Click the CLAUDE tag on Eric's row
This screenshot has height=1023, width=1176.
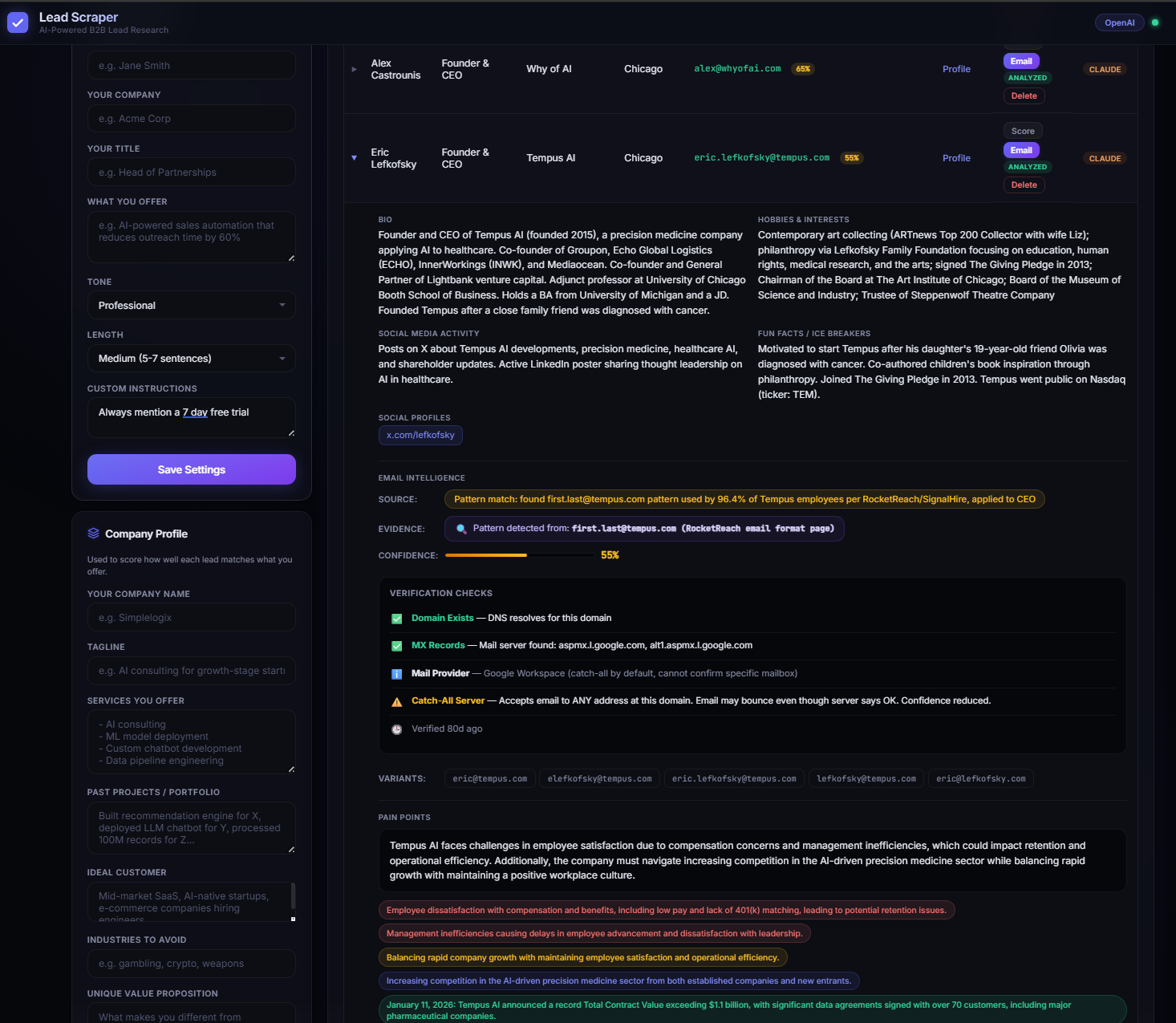point(1105,159)
